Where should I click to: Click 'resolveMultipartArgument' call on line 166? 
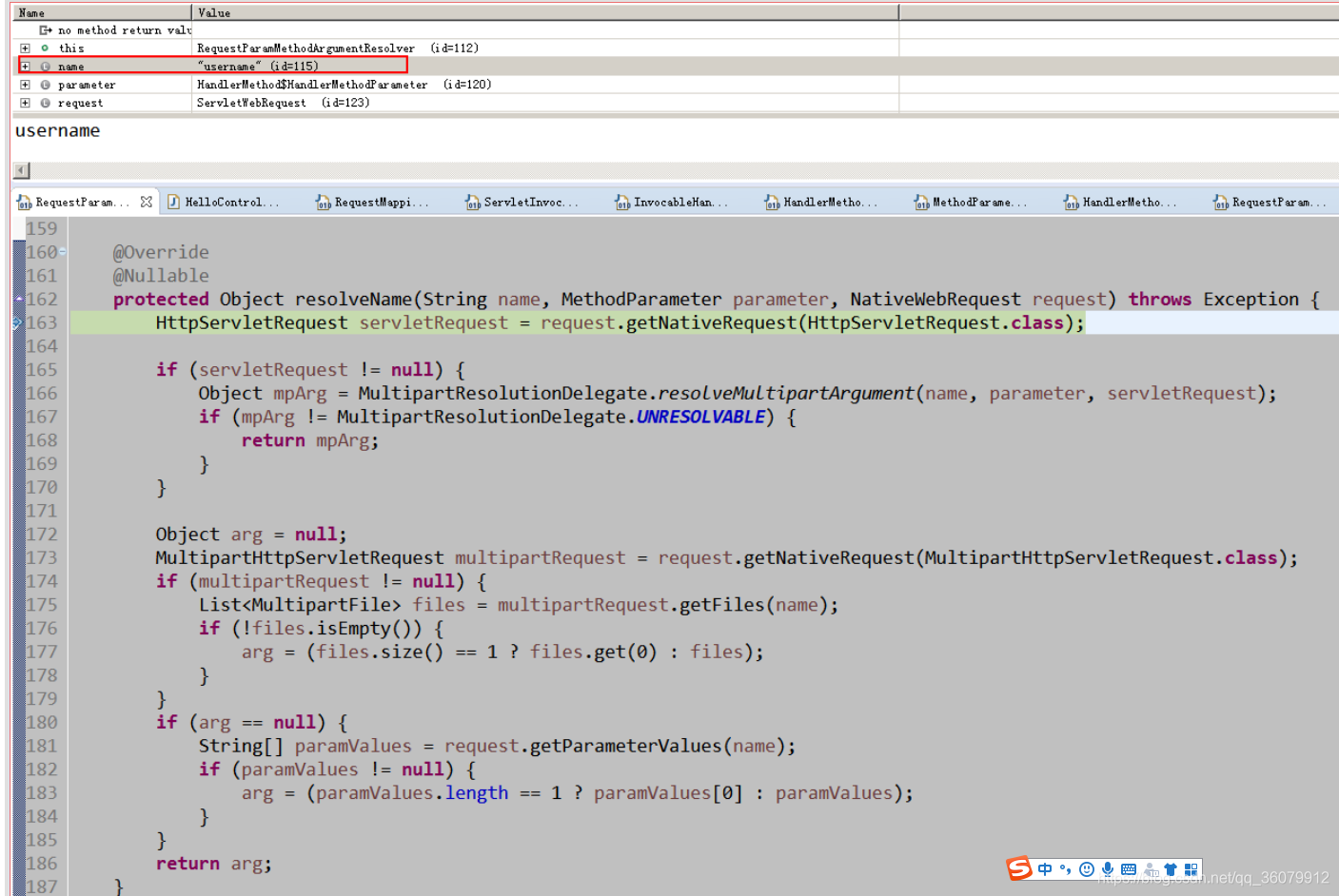point(786,393)
